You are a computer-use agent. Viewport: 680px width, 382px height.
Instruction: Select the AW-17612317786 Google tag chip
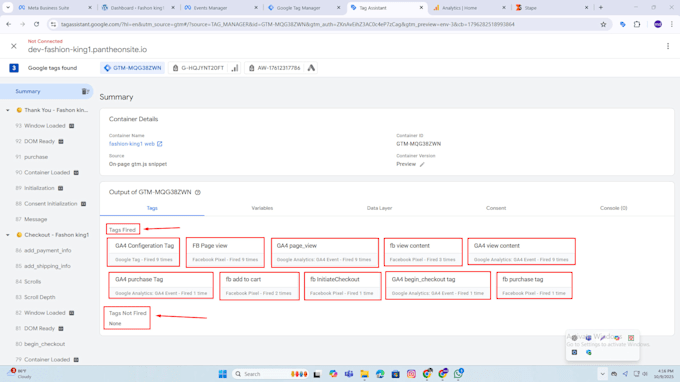pos(275,68)
